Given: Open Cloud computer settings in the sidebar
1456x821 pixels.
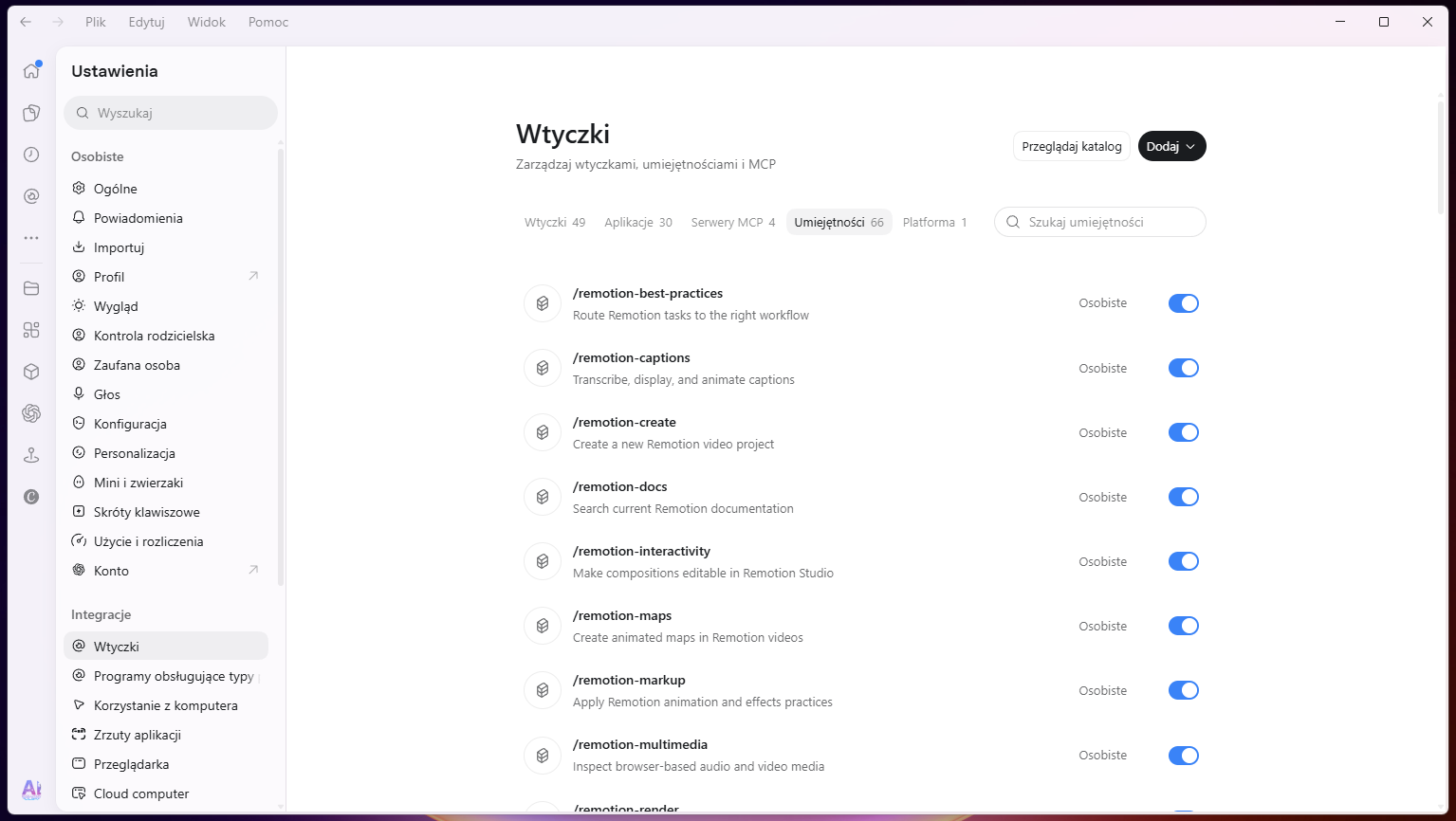Looking at the screenshot, I should (x=166, y=794).
